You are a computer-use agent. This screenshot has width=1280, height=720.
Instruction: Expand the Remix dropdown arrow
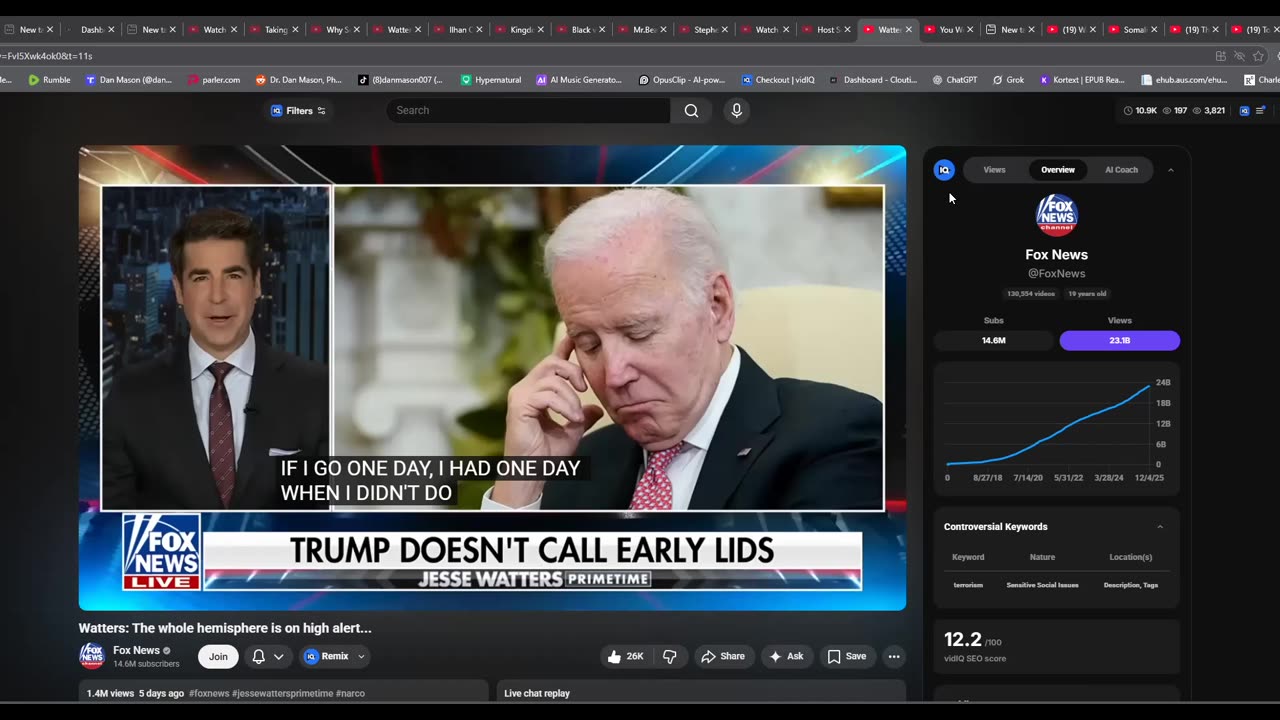361,656
